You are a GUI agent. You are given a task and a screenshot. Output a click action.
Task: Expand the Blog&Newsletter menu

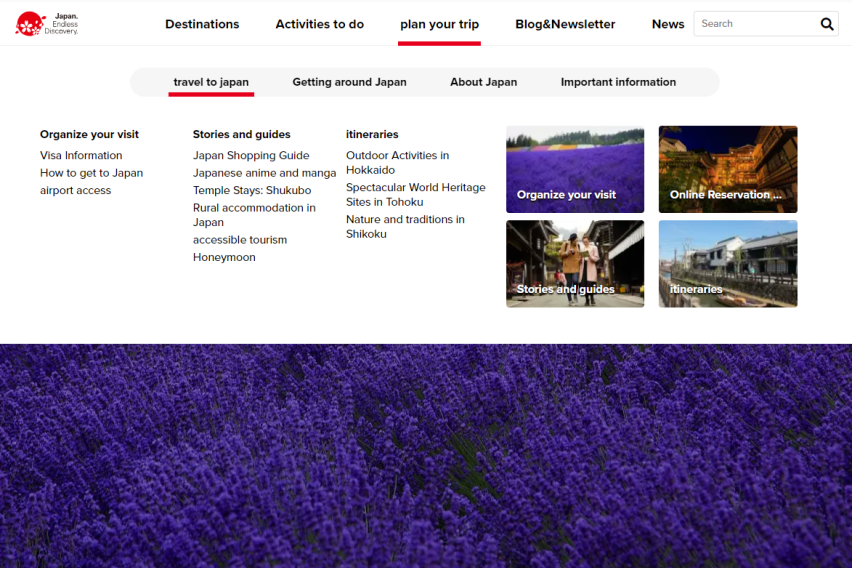pos(565,24)
